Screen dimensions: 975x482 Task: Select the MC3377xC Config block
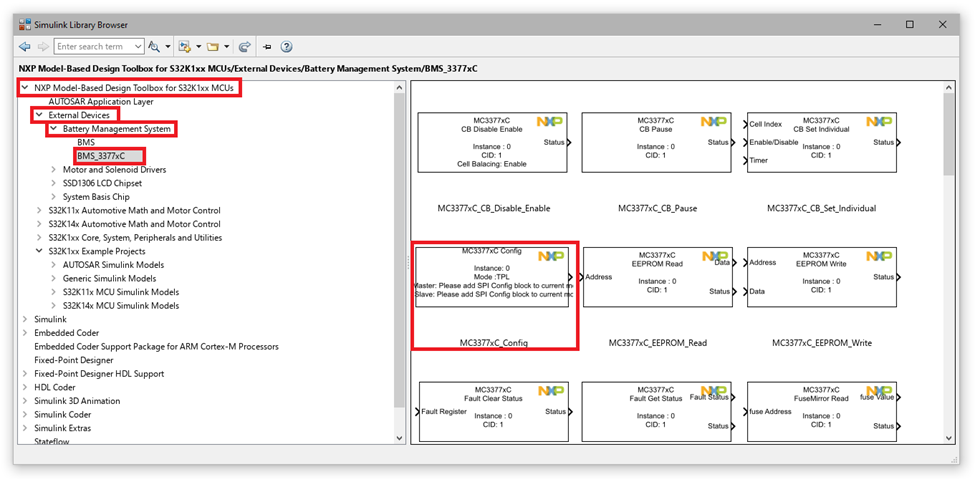tap(492, 277)
